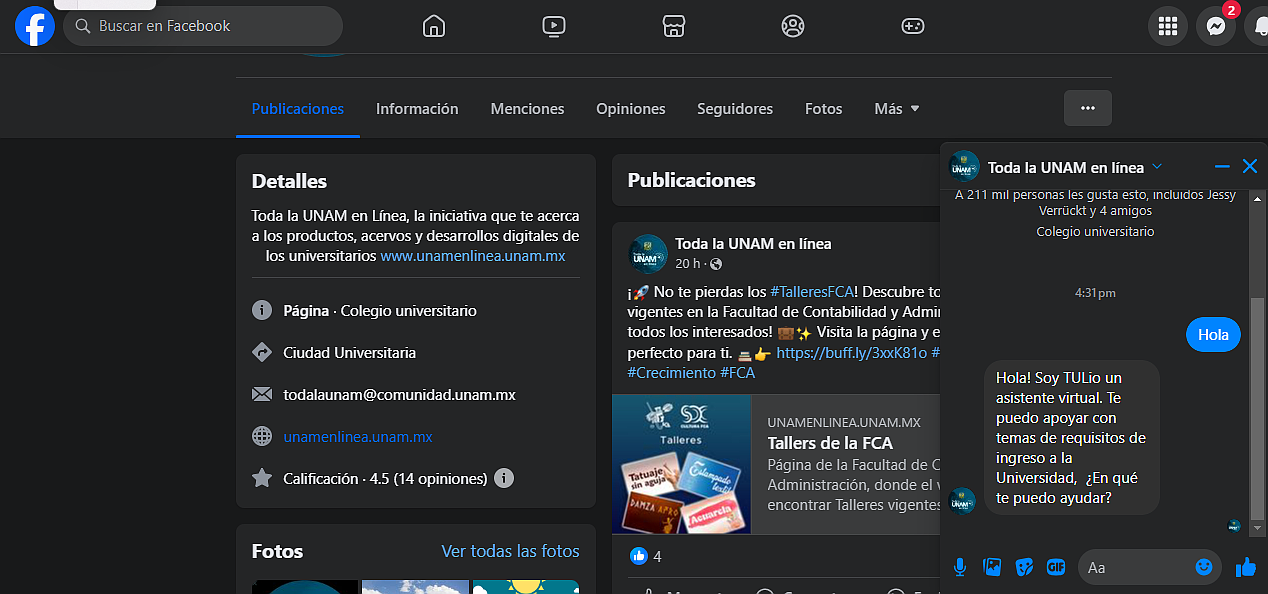Choose a sticker in chat
The width and height of the screenshot is (1268, 594).
point(1024,567)
